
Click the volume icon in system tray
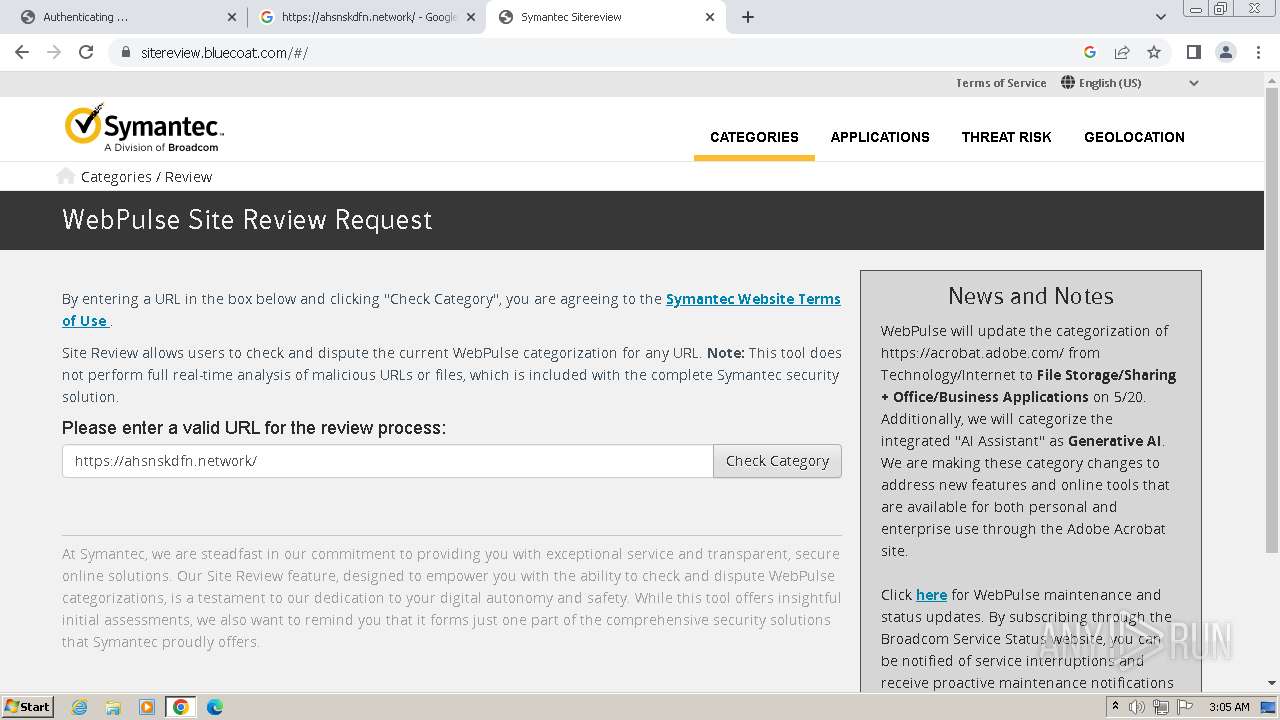pos(1137,707)
